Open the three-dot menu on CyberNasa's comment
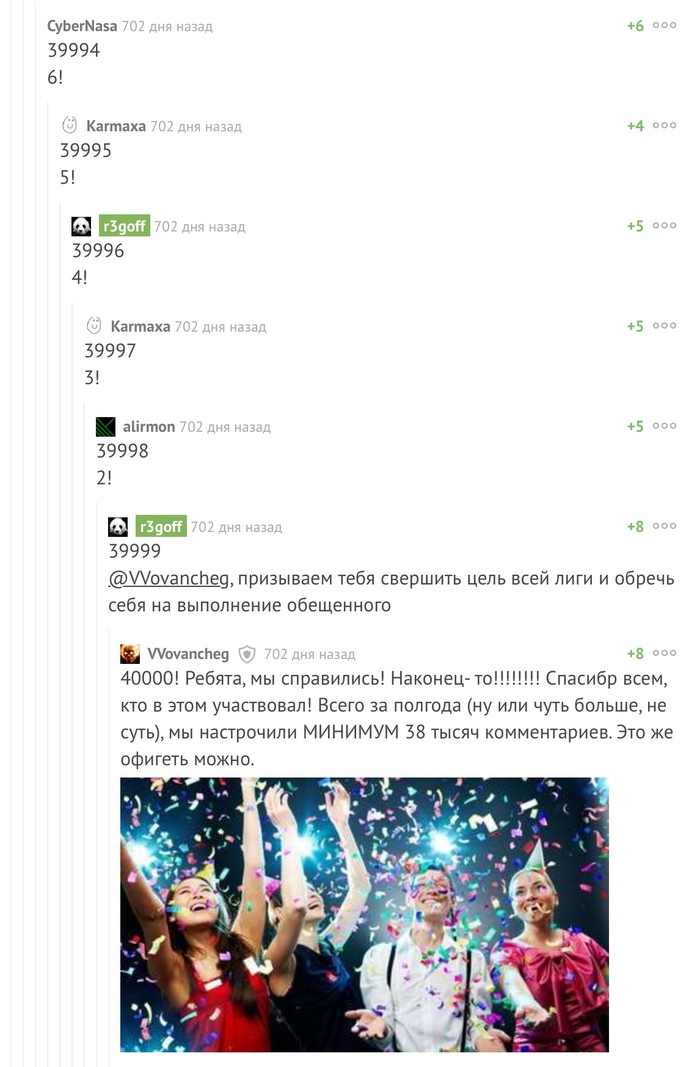 tap(664, 25)
